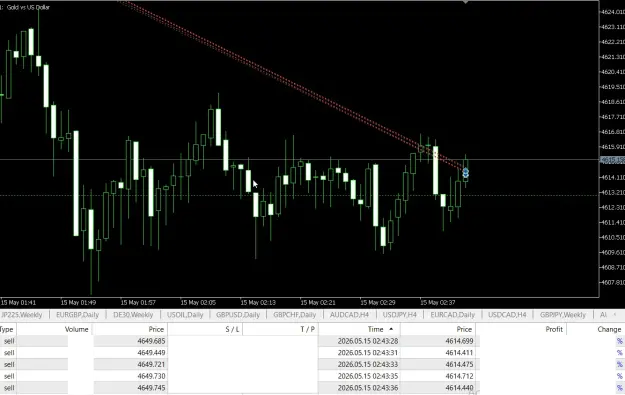Open the GBPJPY,Weekly chart tab
625x395 pixels.
coord(563,315)
